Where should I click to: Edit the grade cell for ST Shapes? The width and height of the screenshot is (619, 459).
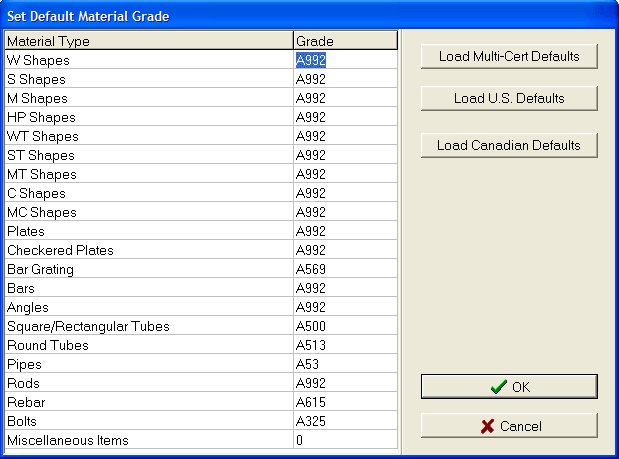[x=345, y=155]
